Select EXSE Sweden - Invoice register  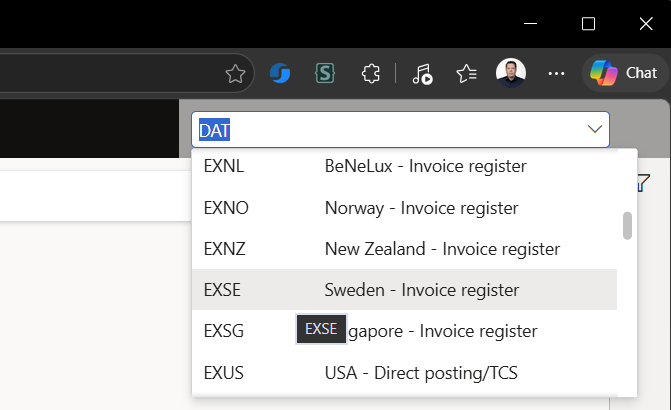(404, 290)
